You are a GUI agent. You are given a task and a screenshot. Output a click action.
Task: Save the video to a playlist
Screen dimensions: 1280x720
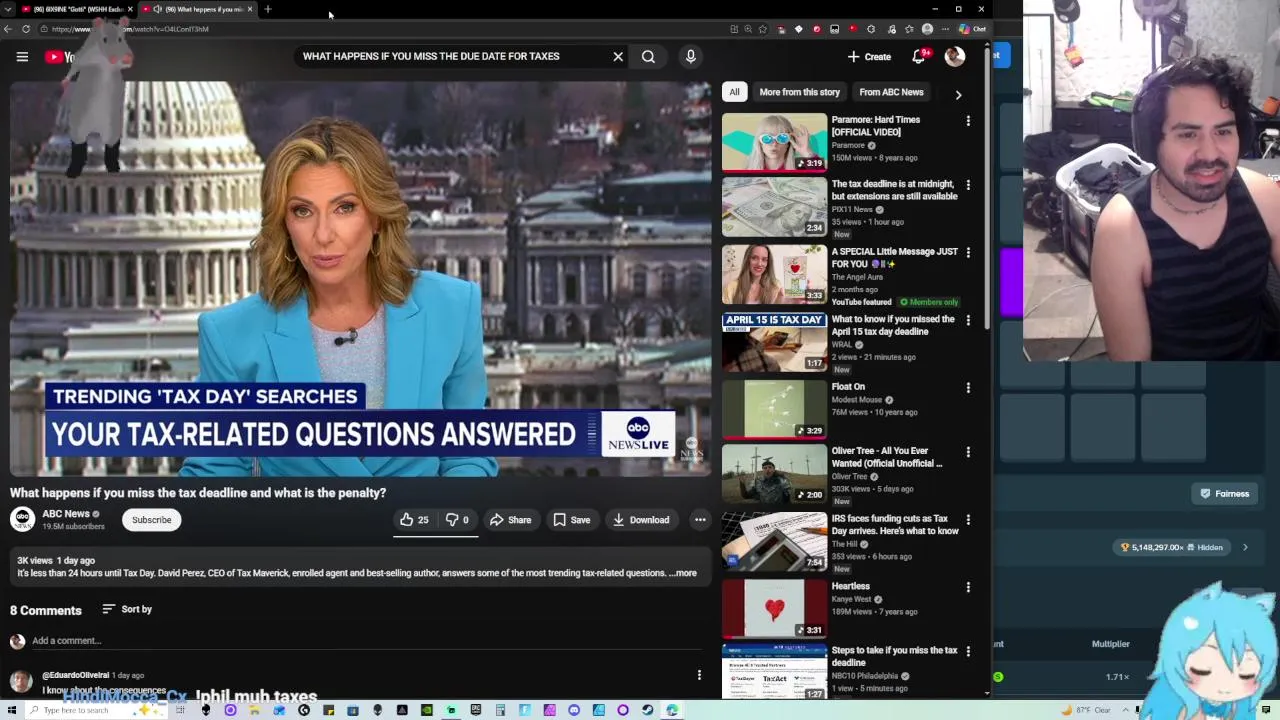tap(572, 520)
